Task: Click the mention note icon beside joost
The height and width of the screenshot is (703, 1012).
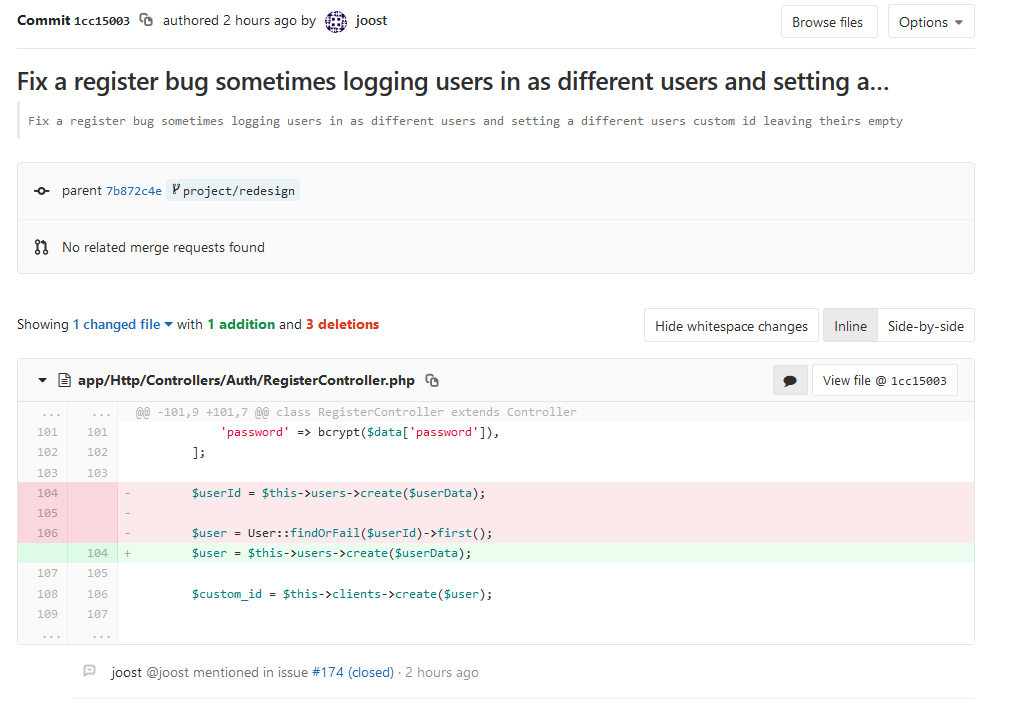Action: tap(90, 672)
